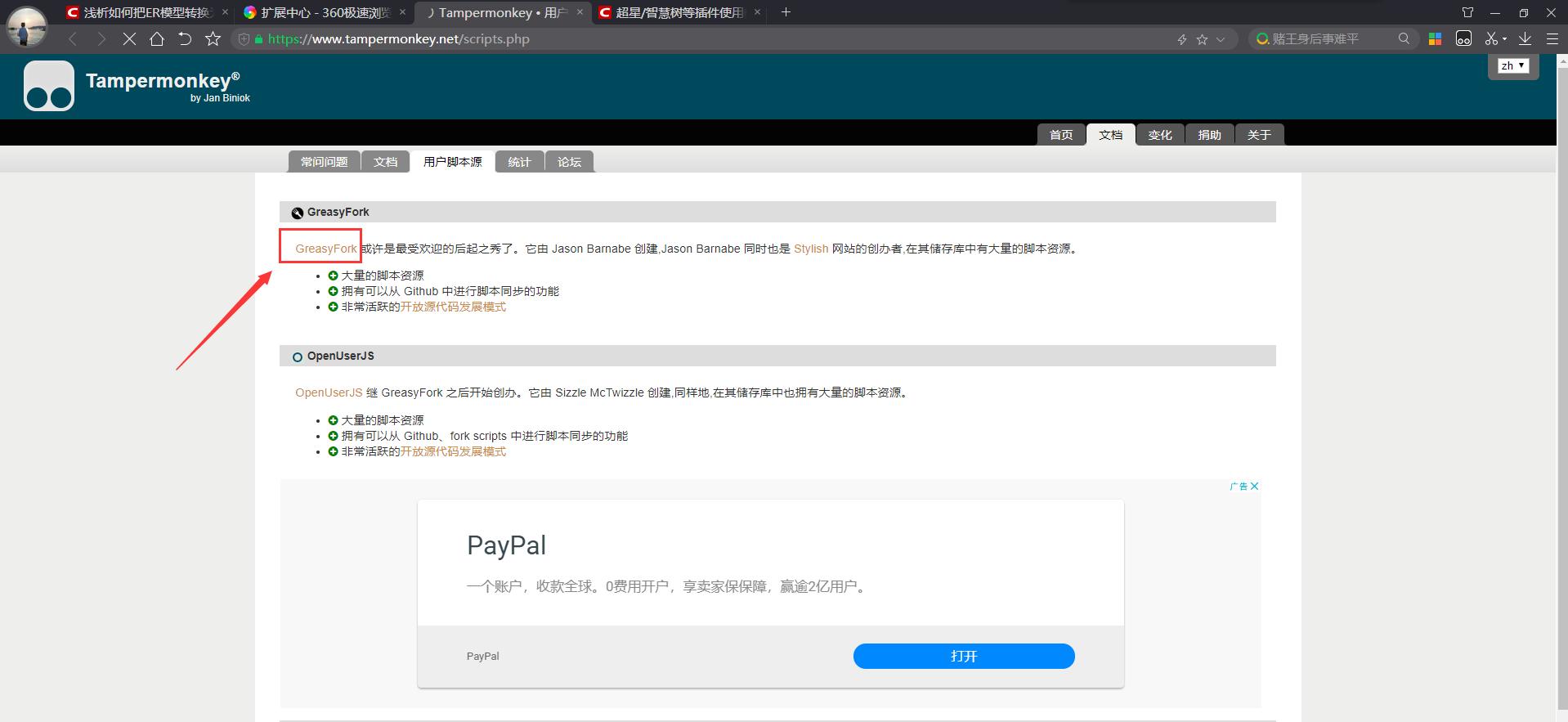The image size is (1568, 722).
Task: Close the Tampermonkey tab
Action: 580,12
